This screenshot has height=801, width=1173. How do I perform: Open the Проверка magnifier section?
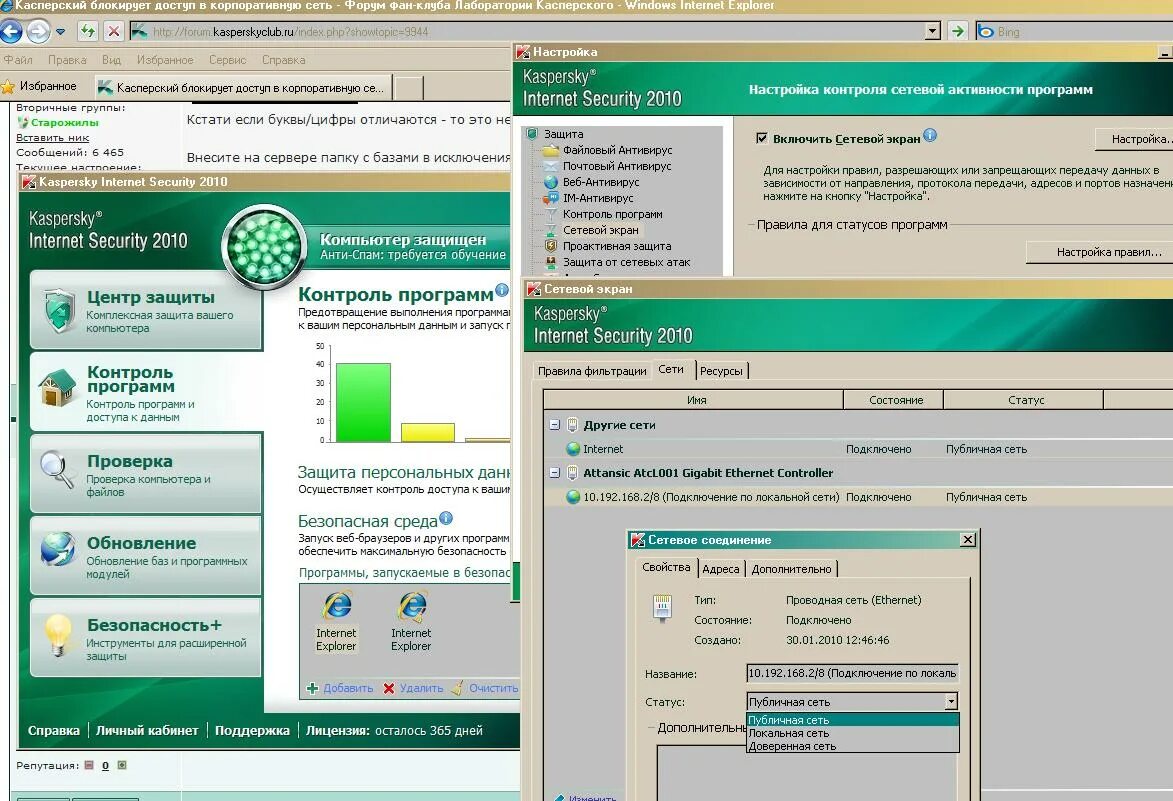[x=146, y=473]
